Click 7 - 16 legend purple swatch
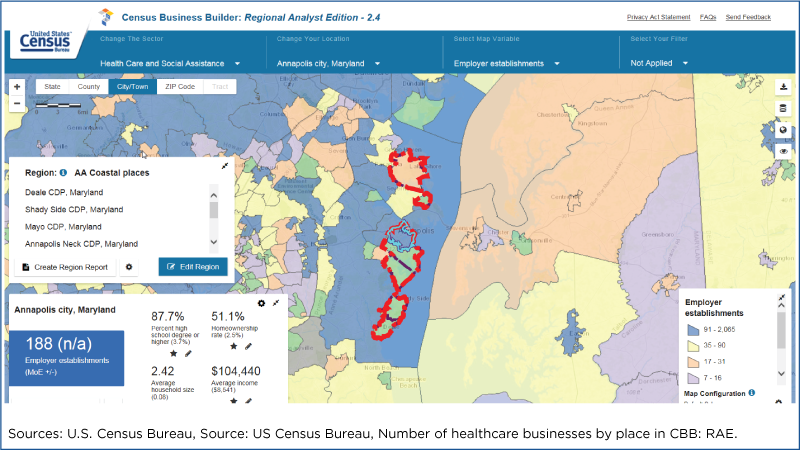 (x=693, y=378)
